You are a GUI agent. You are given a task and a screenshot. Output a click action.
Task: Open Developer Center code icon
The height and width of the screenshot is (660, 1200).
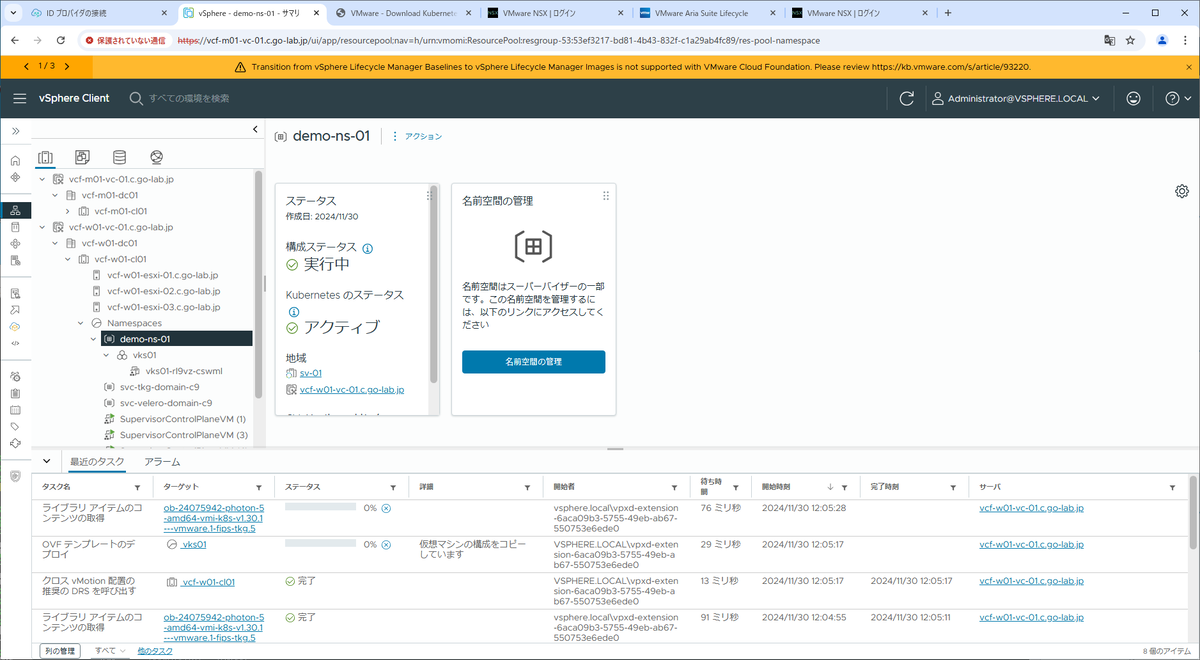pyautogui.click(x=15, y=343)
